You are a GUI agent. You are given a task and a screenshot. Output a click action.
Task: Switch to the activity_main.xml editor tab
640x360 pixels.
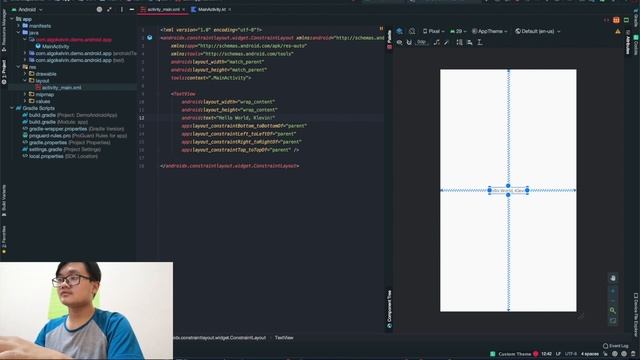163,9
